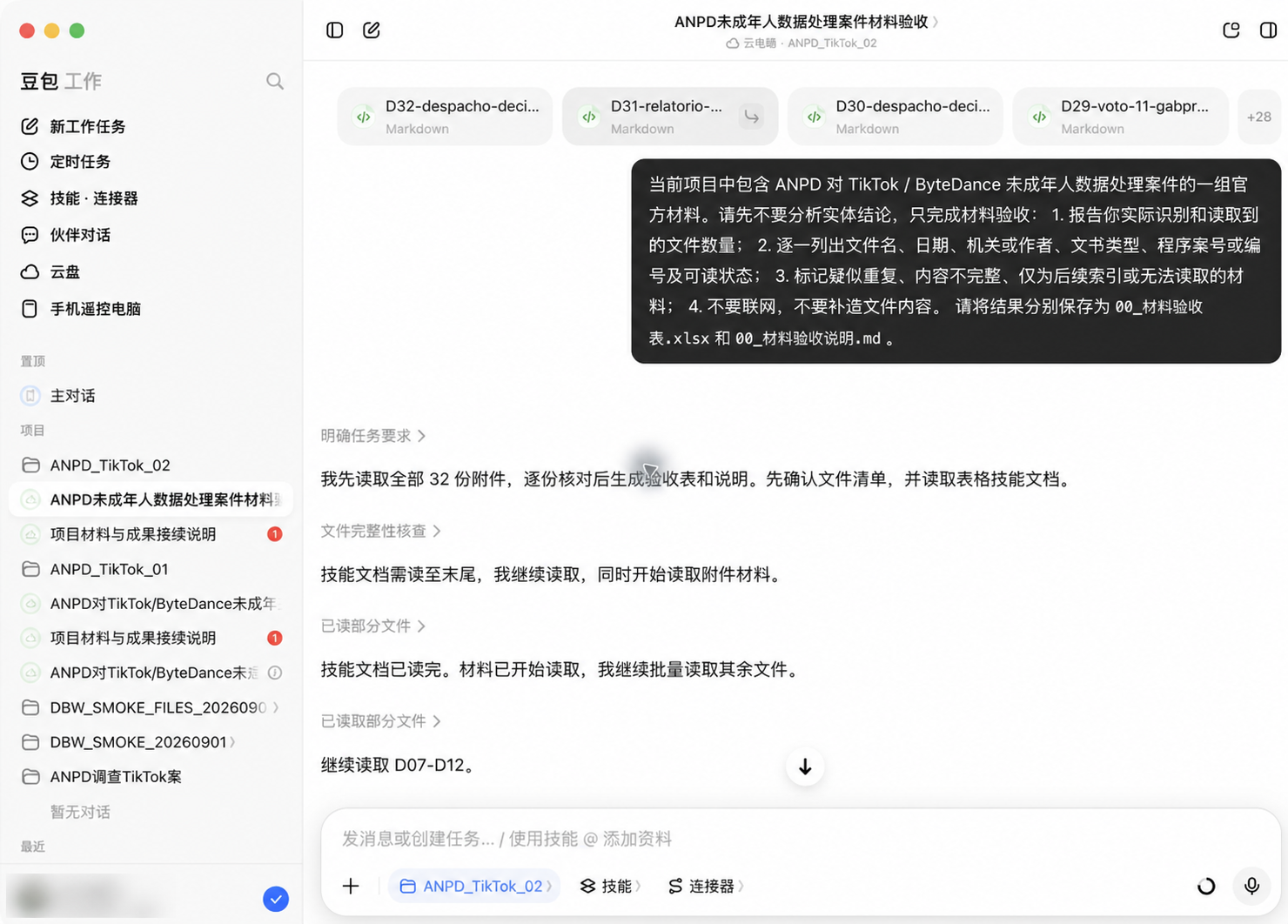Expand the 明确任务要求 step
The image size is (1288, 924).
tap(373, 436)
